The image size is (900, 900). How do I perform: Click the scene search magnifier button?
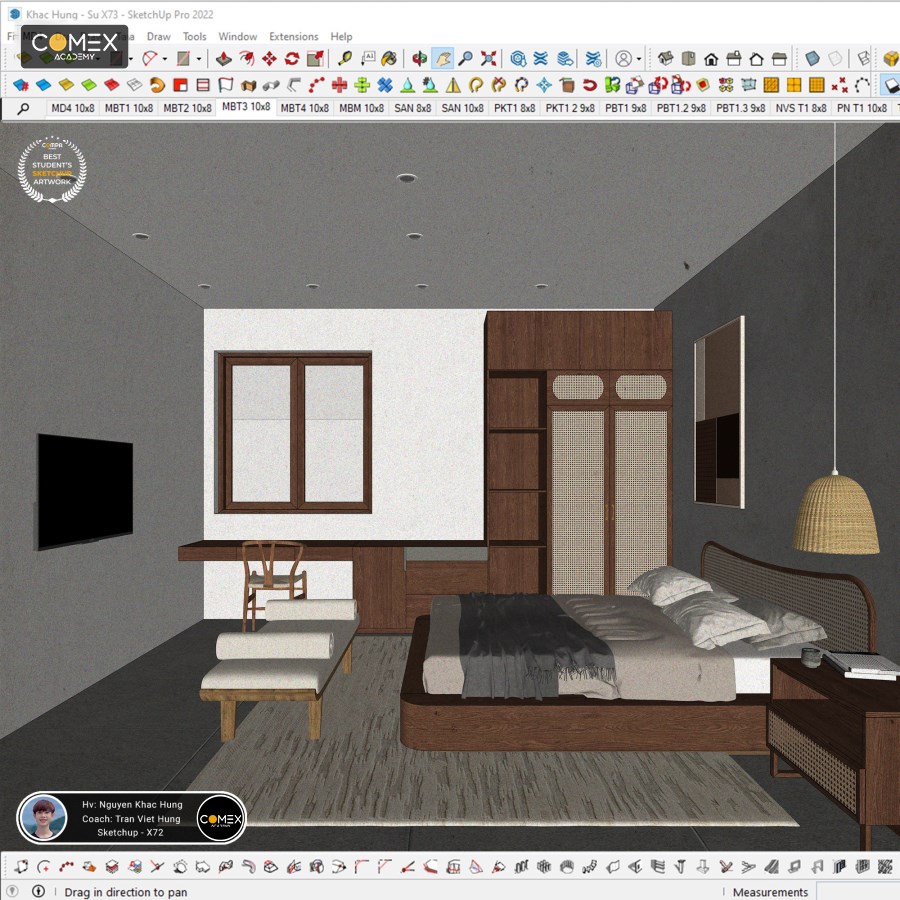click(24, 108)
